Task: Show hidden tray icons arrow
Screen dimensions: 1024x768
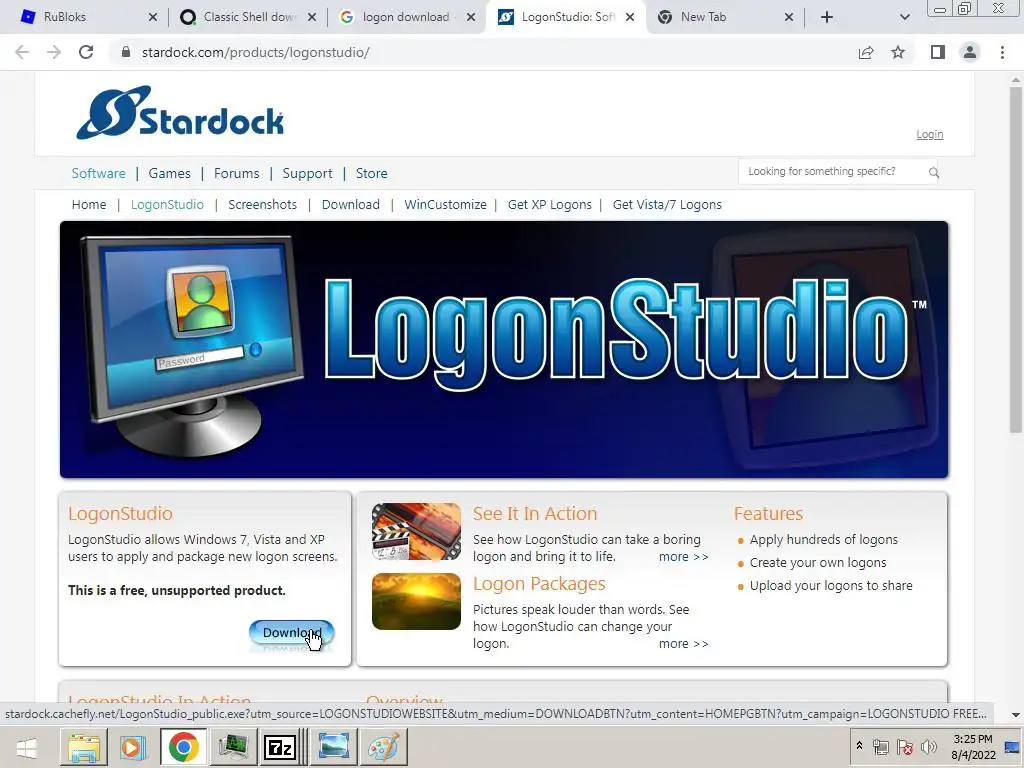Action: click(859, 746)
